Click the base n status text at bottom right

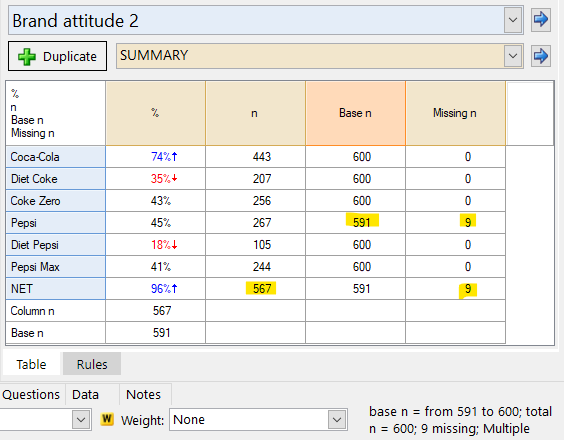tap(460, 420)
